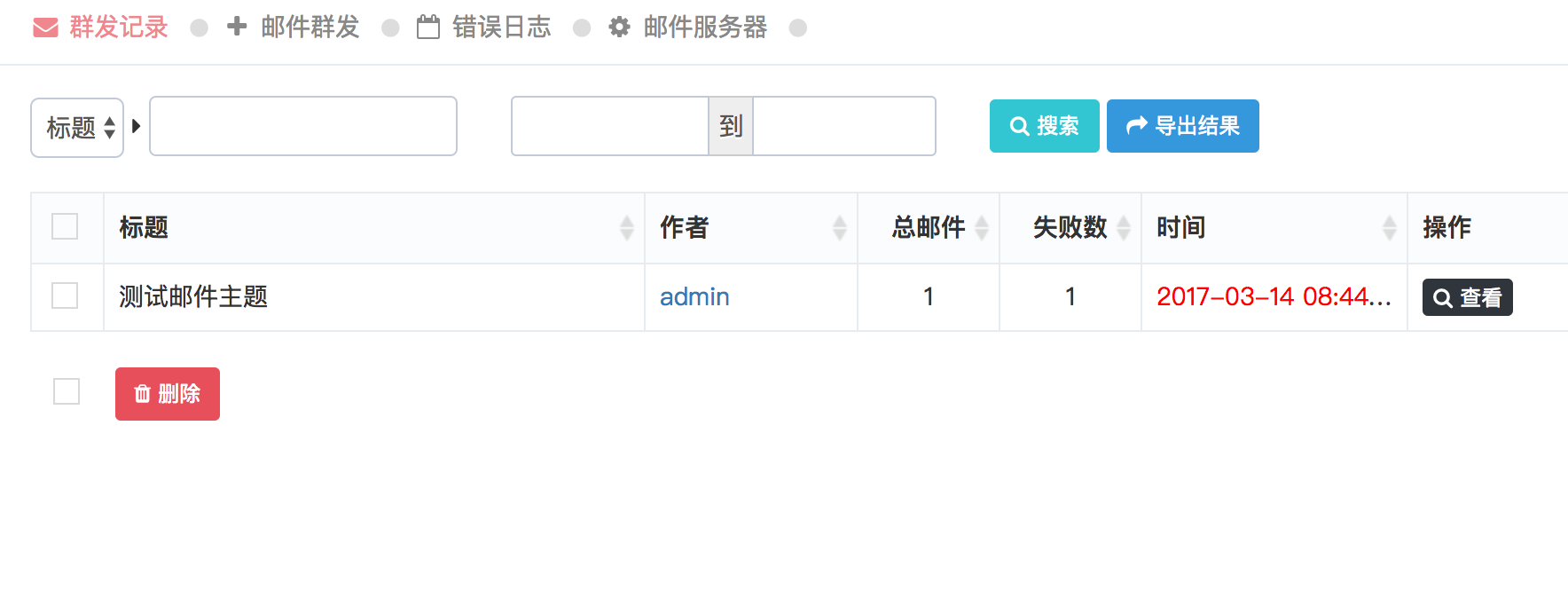Toggle the select-all checkbox in table header
The height and width of the screenshot is (591, 1568).
pos(65,226)
